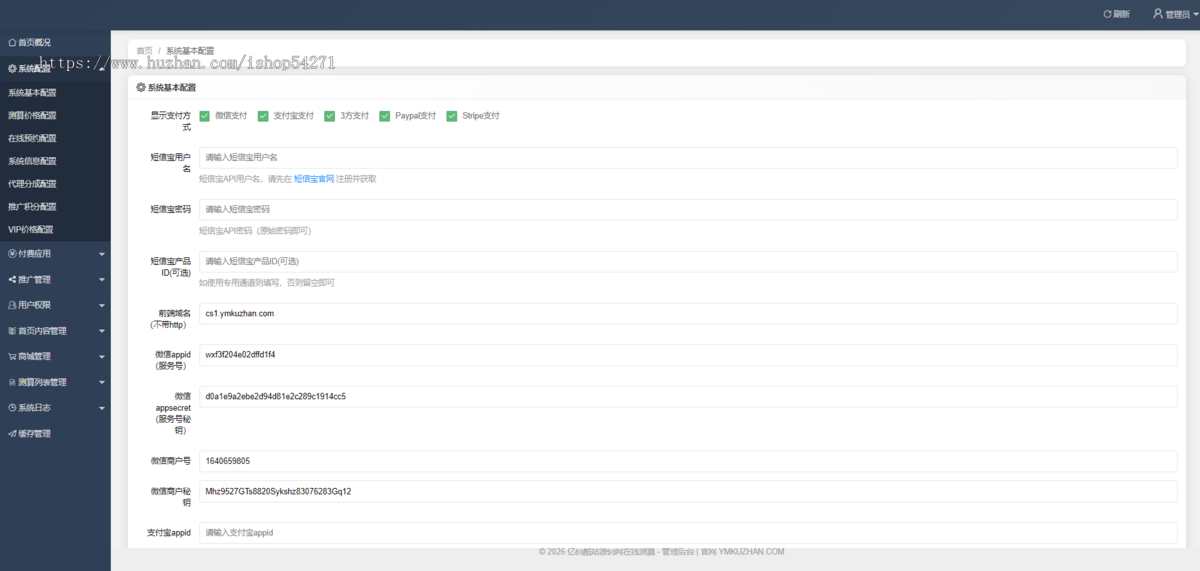This screenshot has height=571, width=1200.
Task: Click the 系统基本配置 breadcrumb text
Action: click(x=190, y=51)
